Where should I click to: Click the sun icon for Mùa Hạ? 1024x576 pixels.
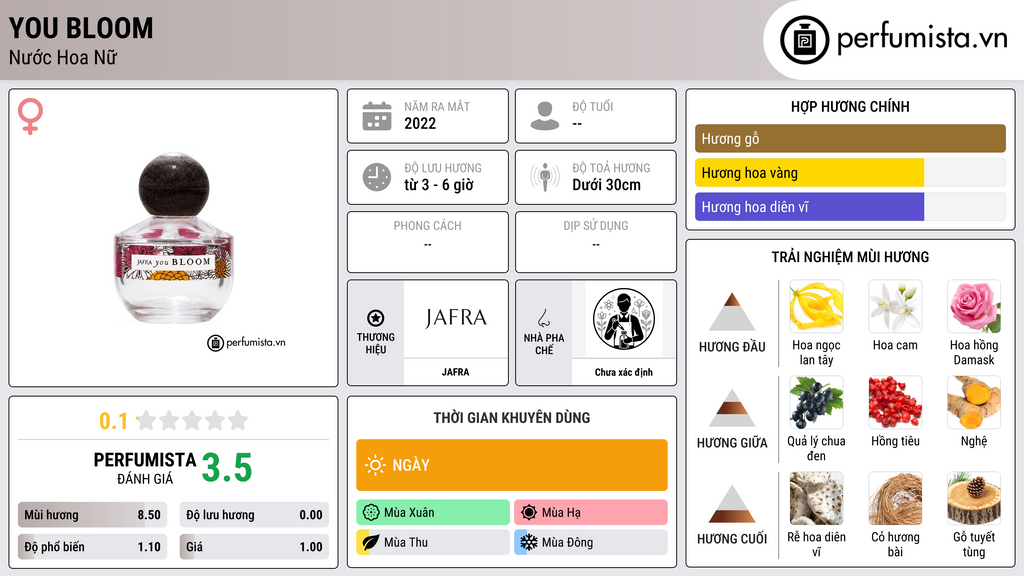(529, 513)
